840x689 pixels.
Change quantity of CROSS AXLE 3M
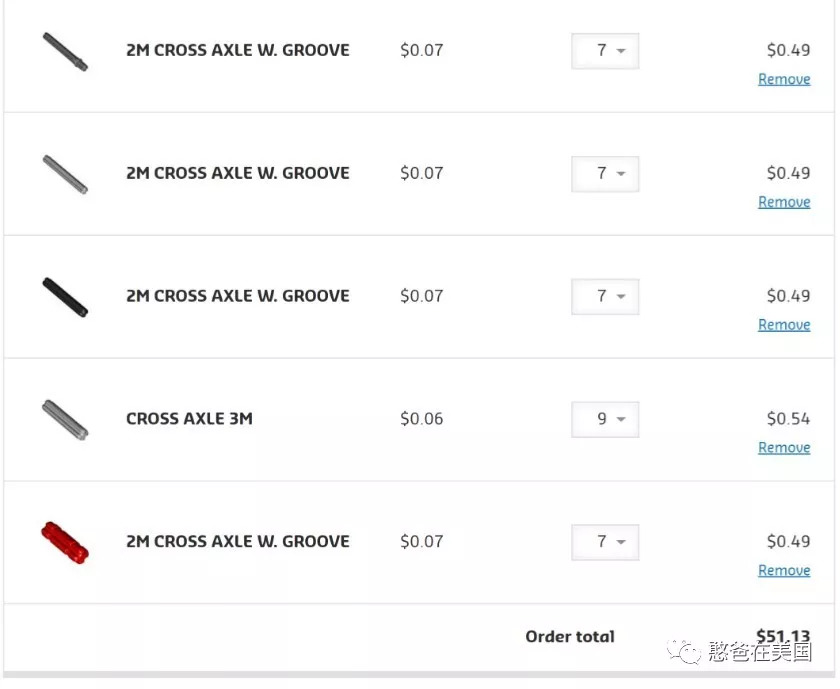(605, 420)
